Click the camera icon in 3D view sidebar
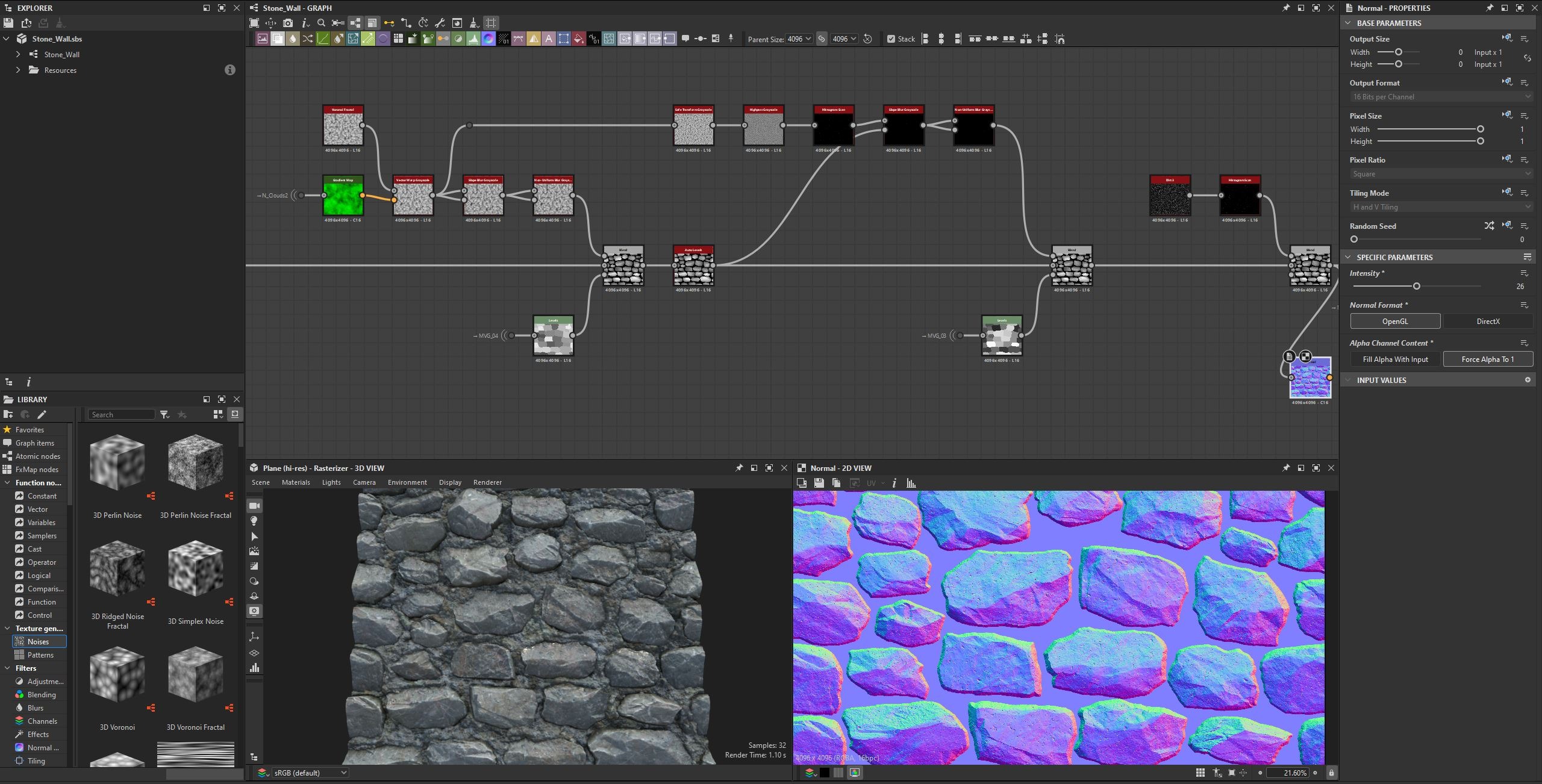This screenshot has width=1542, height=784. click(254, 506)
